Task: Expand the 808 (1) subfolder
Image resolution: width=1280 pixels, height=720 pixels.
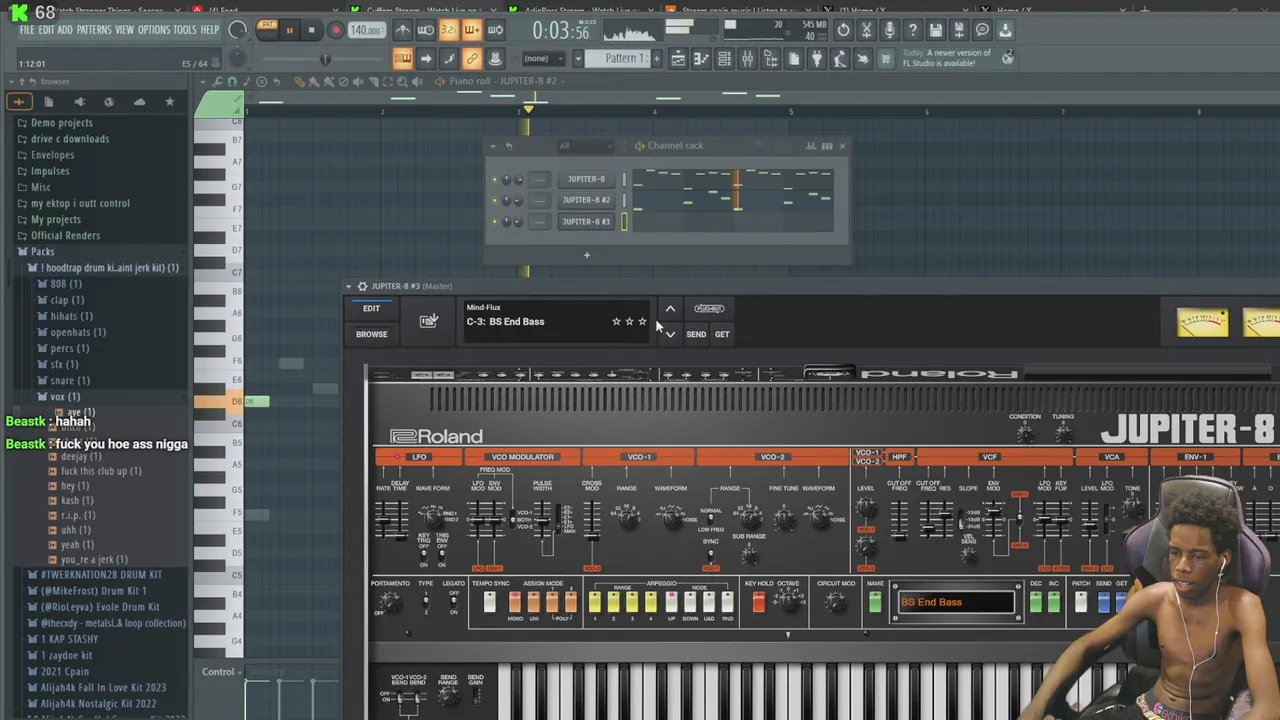Action: 66,284
